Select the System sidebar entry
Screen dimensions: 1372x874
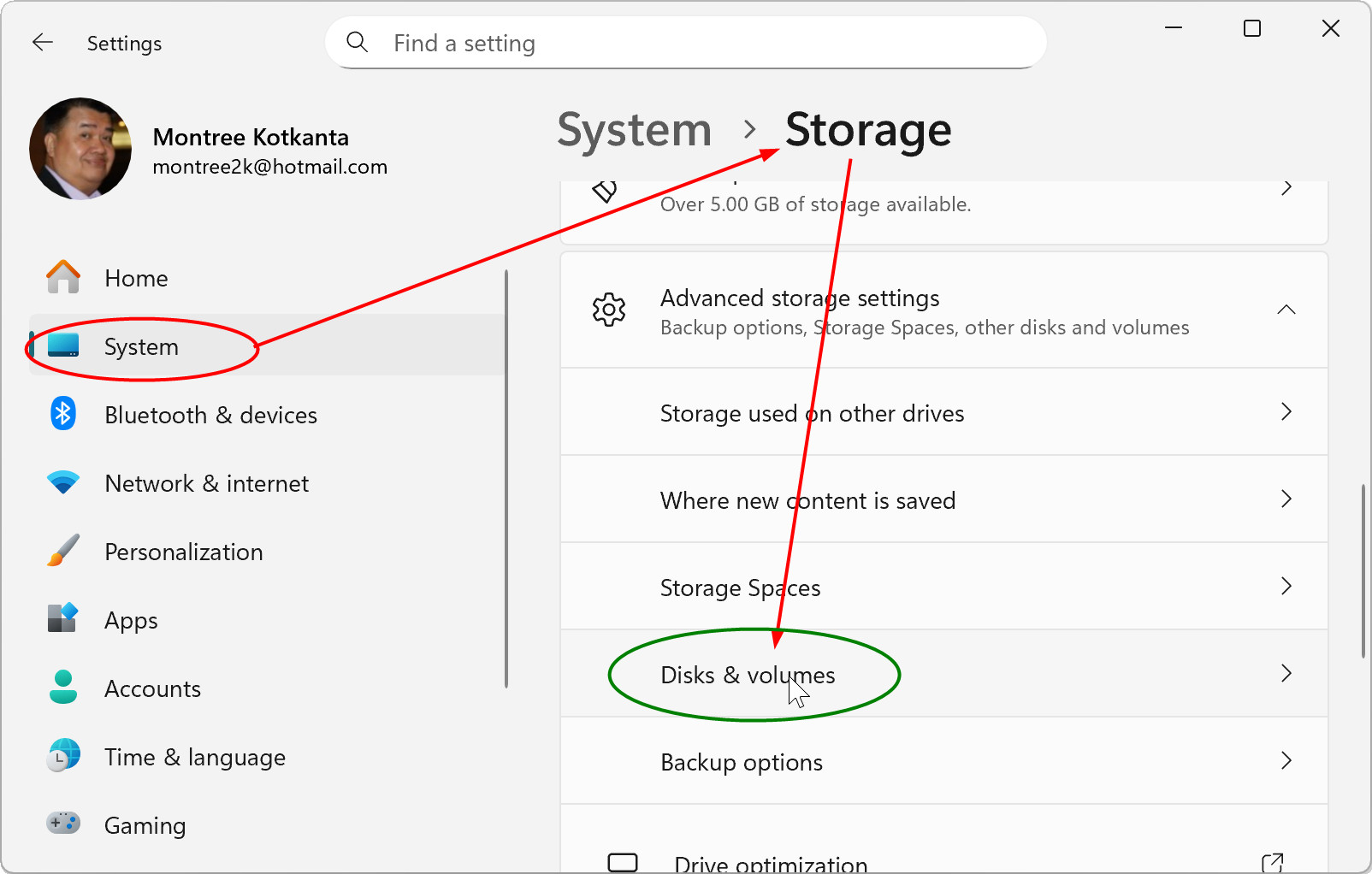(x=141, y=345)
